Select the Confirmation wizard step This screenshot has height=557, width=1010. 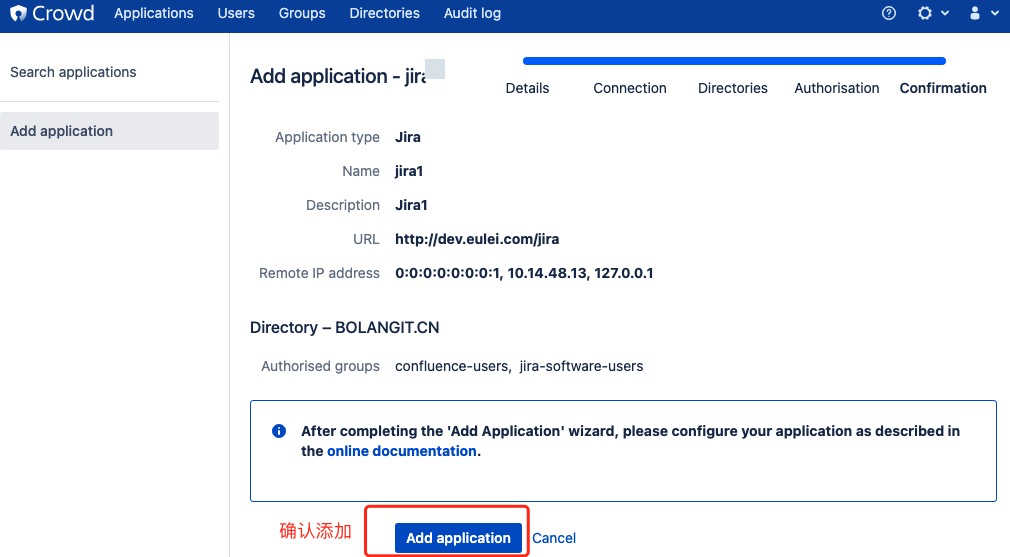(942, 88)
